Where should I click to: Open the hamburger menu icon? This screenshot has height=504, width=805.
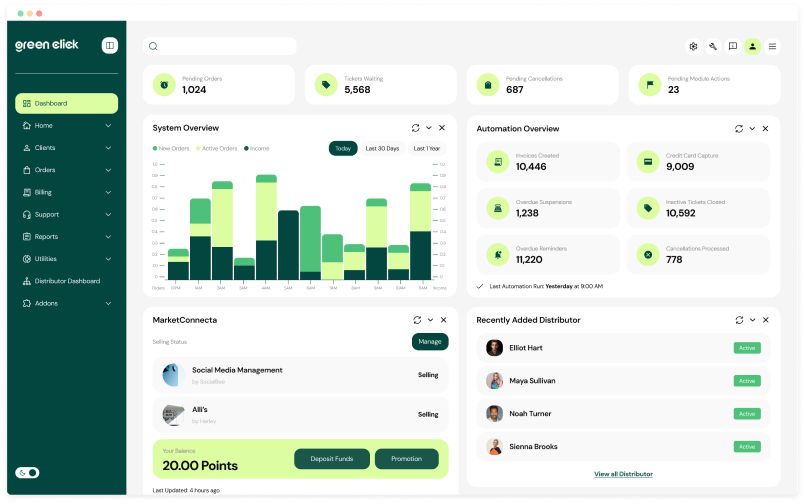(772, 46)
